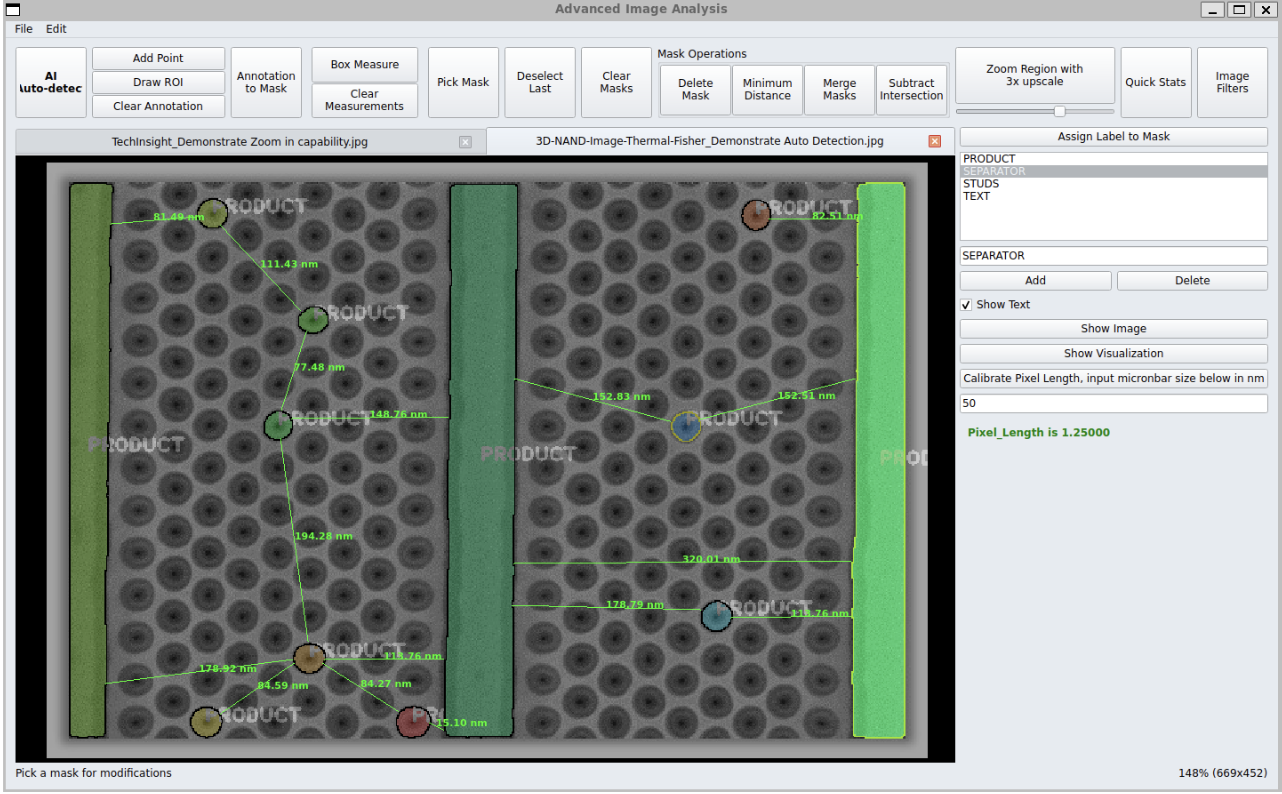Click Clear Masks button
The height and width of the screenshot is (794, 1282).
click(x=616, y=82)
